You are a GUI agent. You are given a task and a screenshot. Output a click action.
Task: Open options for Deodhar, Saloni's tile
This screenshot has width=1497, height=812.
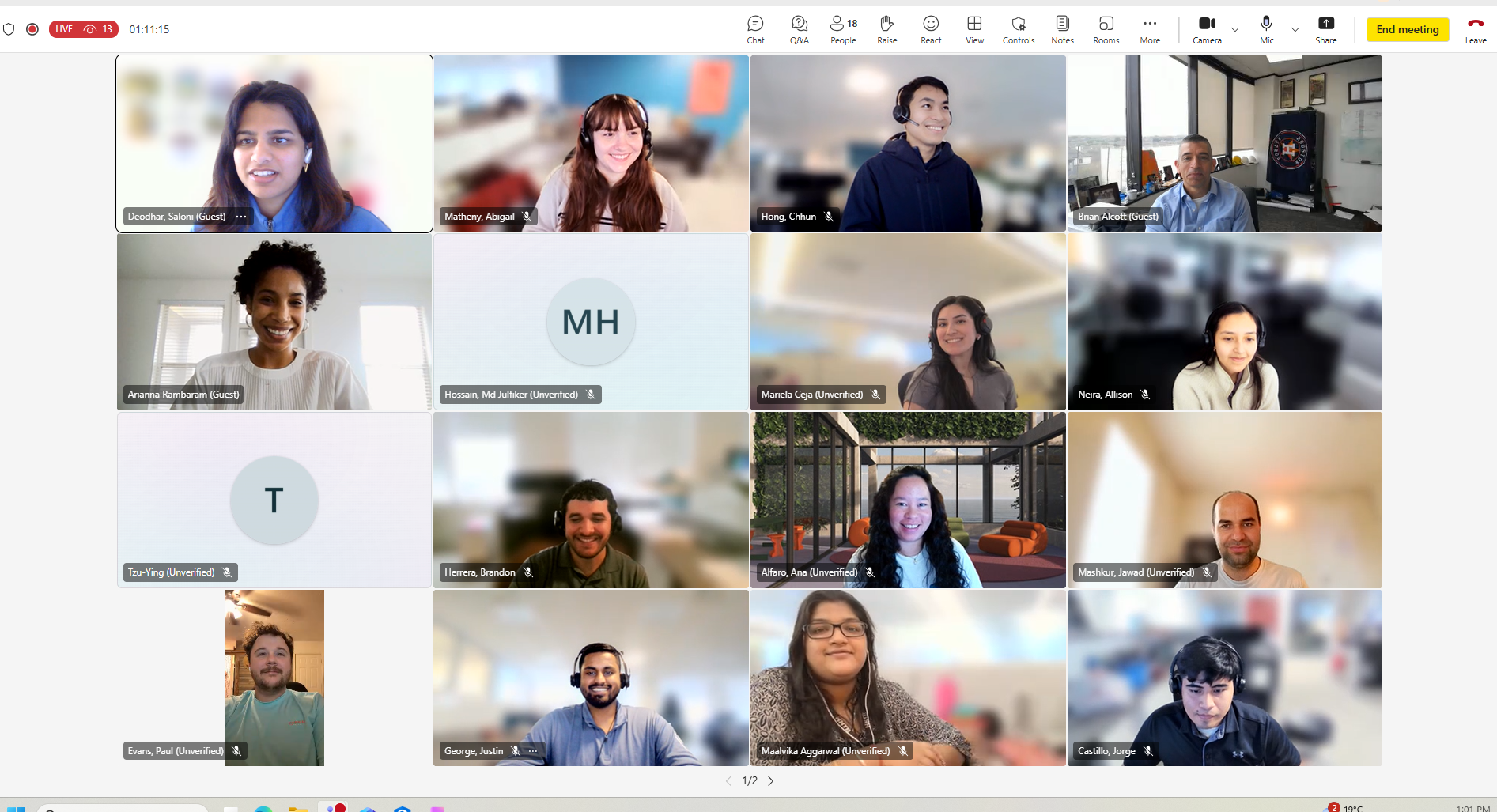coord(241,217)
